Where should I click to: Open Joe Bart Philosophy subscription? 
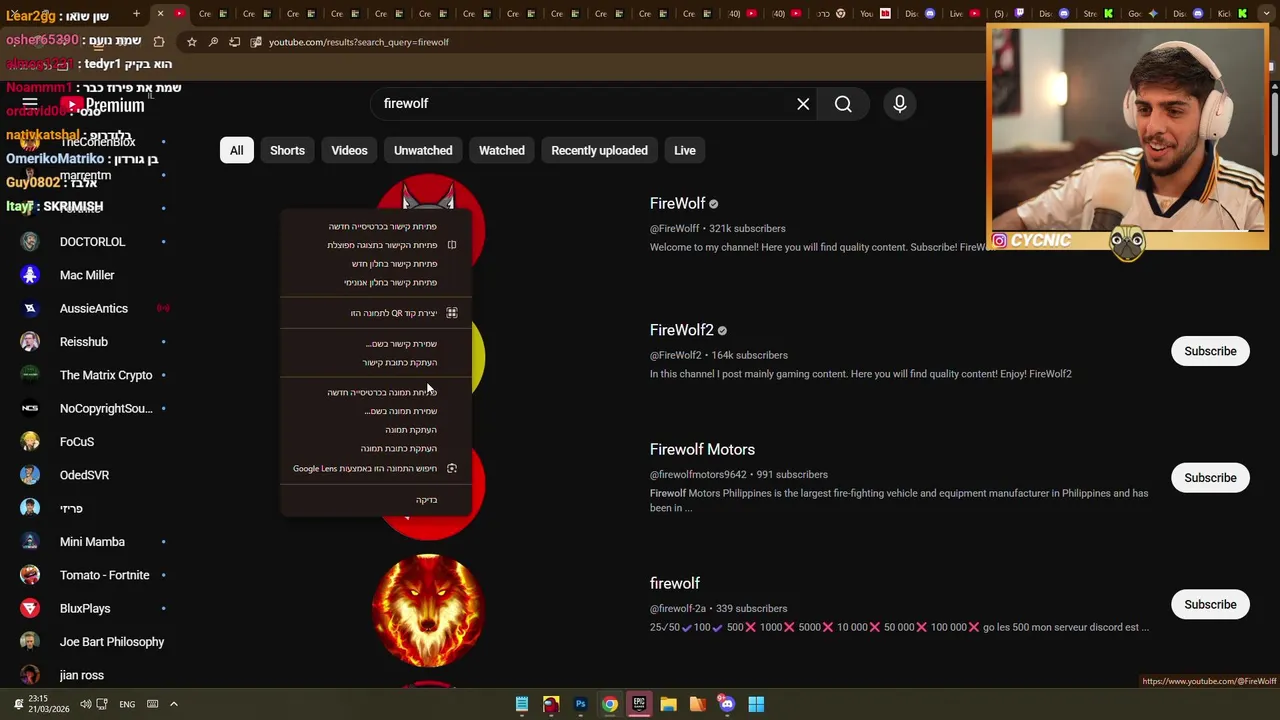coord(112,642)
